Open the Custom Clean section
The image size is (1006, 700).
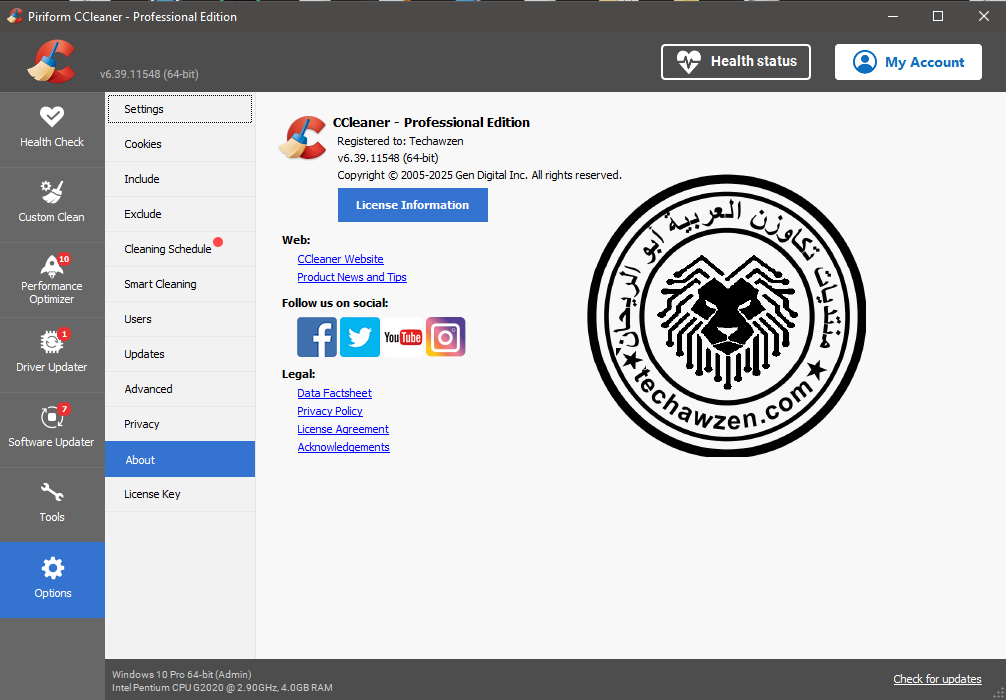(52, 205)
